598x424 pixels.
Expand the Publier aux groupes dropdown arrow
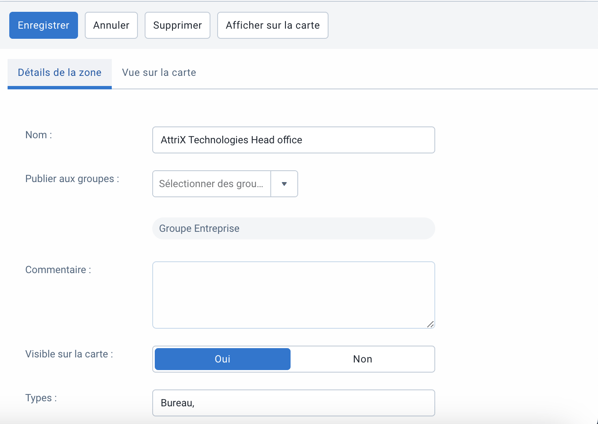[x=284, y=184]
